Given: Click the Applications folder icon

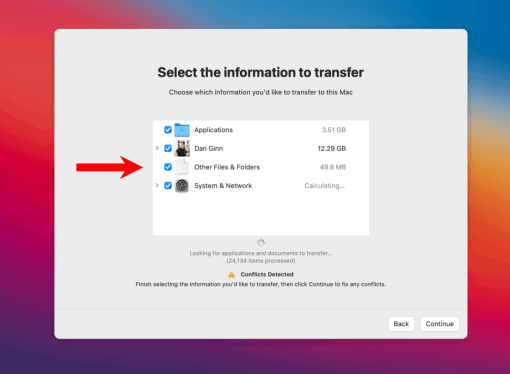Looking at the screenshot, I should tap(182, 130).
